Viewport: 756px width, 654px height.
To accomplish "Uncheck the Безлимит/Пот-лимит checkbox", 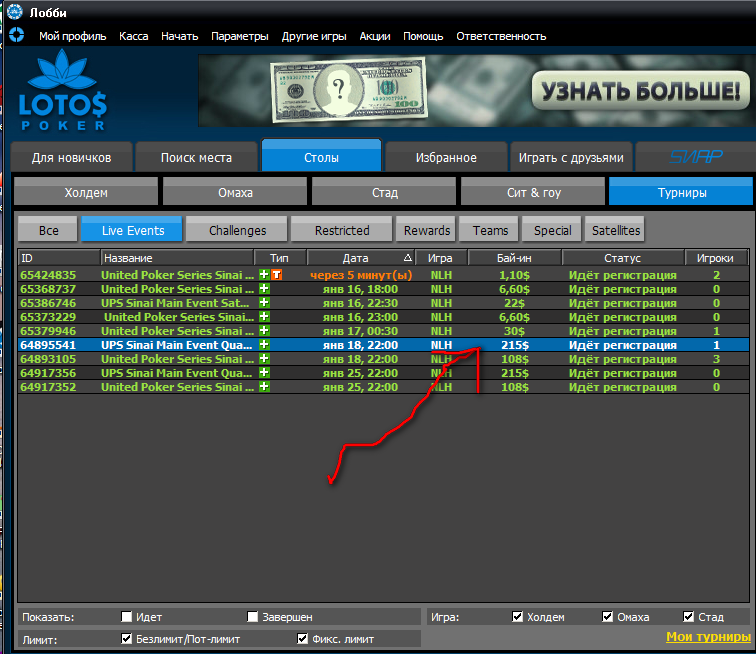I will [126, 639].
